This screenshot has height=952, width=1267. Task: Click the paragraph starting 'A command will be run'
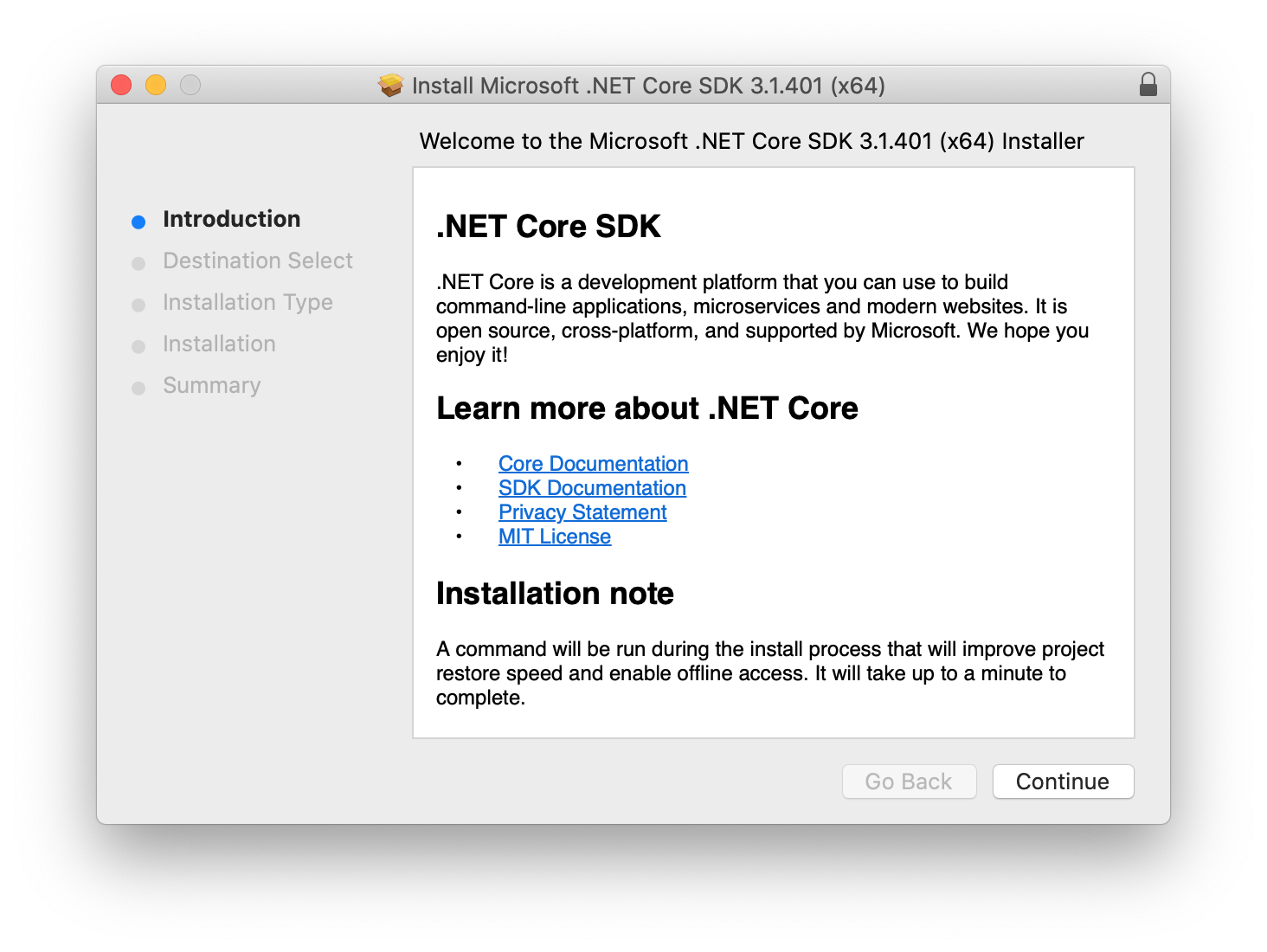point(770,673)
